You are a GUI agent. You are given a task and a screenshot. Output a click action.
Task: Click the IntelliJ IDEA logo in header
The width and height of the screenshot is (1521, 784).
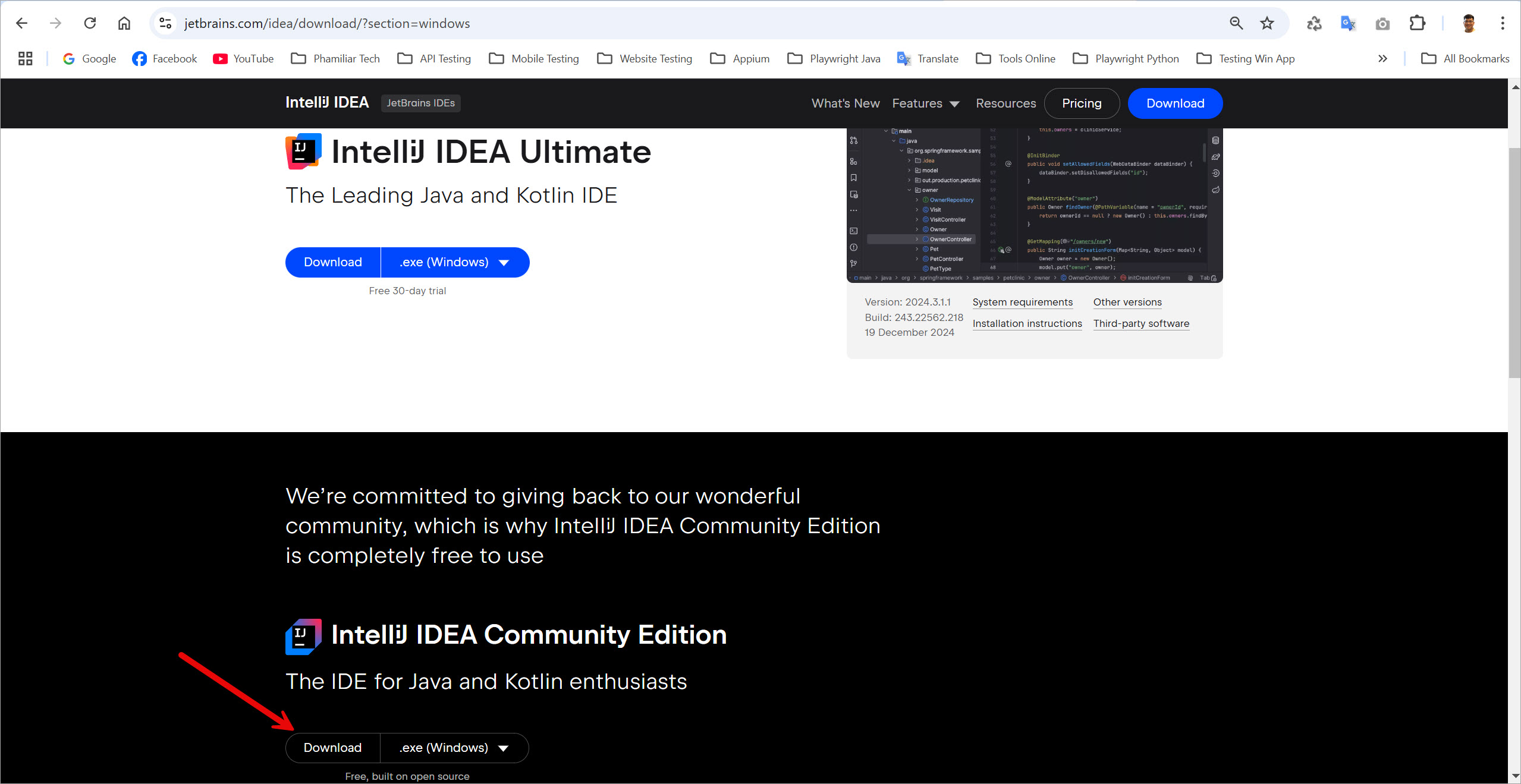click(327, 103)
